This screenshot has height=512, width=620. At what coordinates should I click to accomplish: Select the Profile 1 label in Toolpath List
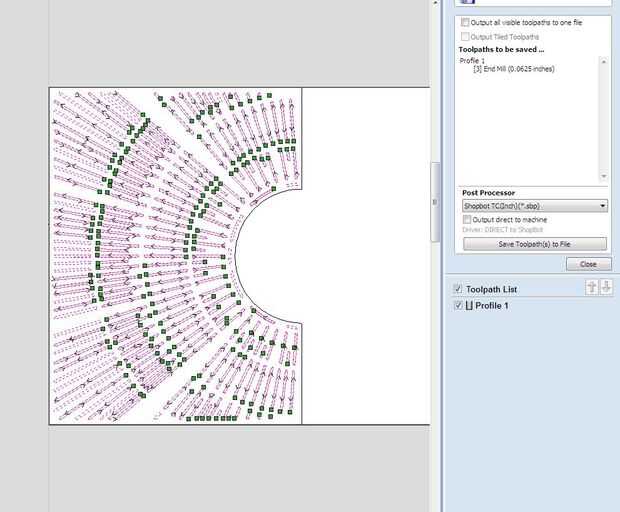[x=491, y=306]
